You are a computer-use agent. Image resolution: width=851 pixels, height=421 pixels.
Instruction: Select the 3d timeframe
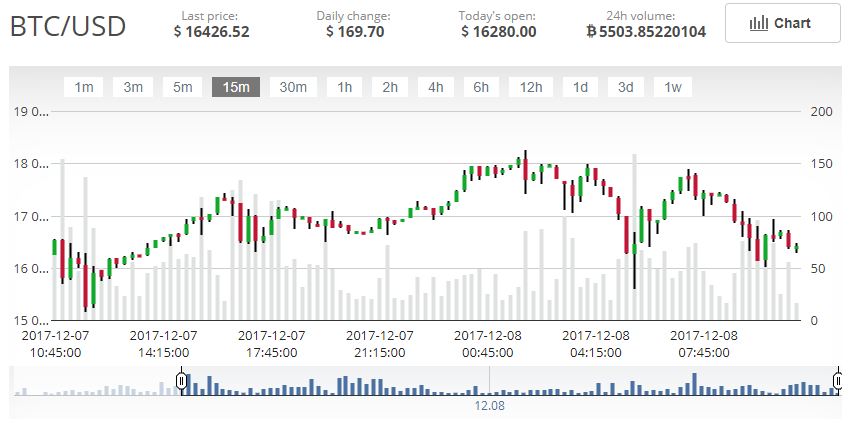pos(626,87)
